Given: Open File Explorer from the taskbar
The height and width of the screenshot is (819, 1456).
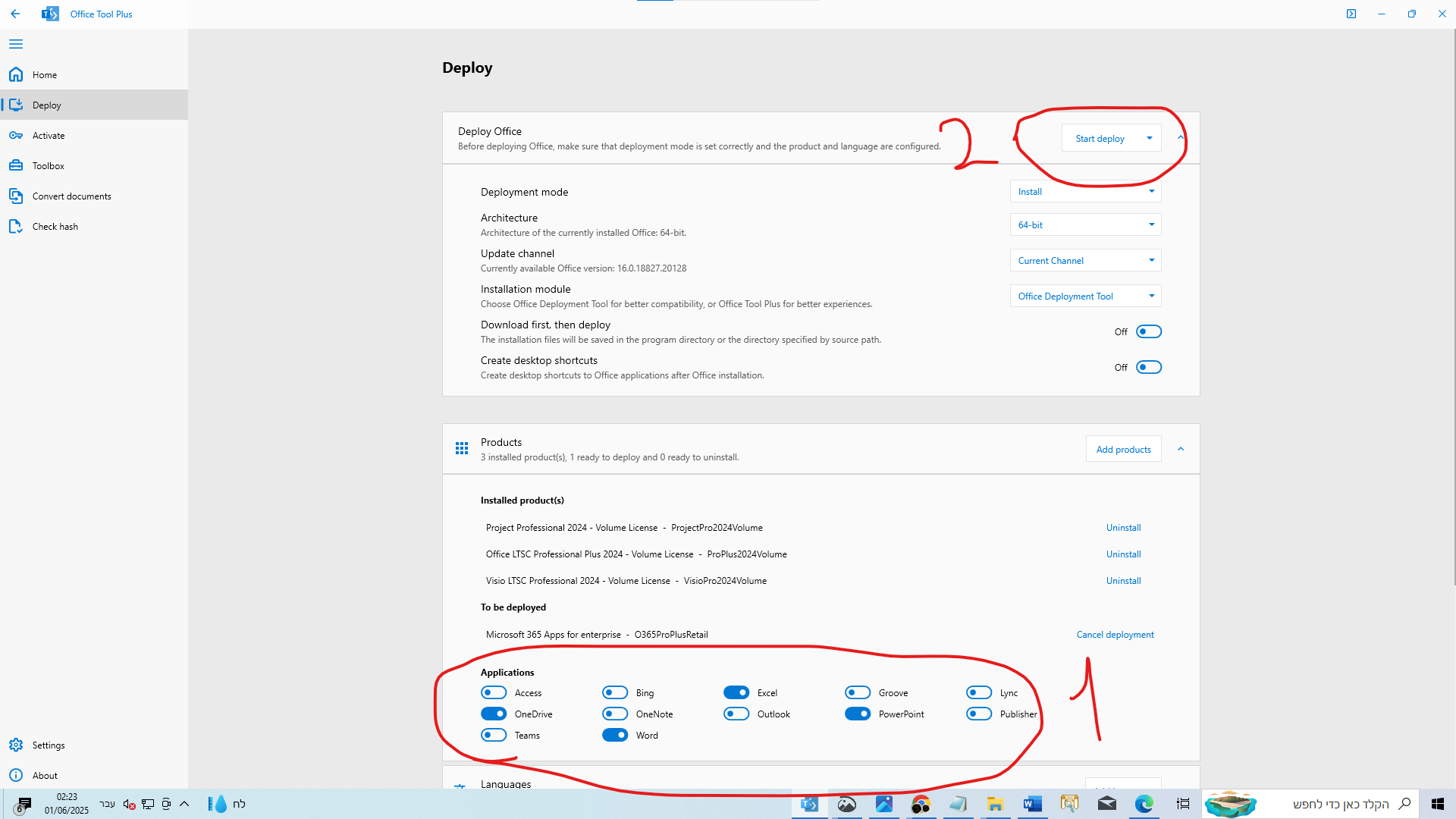Looking at the screenshot, I should [995, 804].
